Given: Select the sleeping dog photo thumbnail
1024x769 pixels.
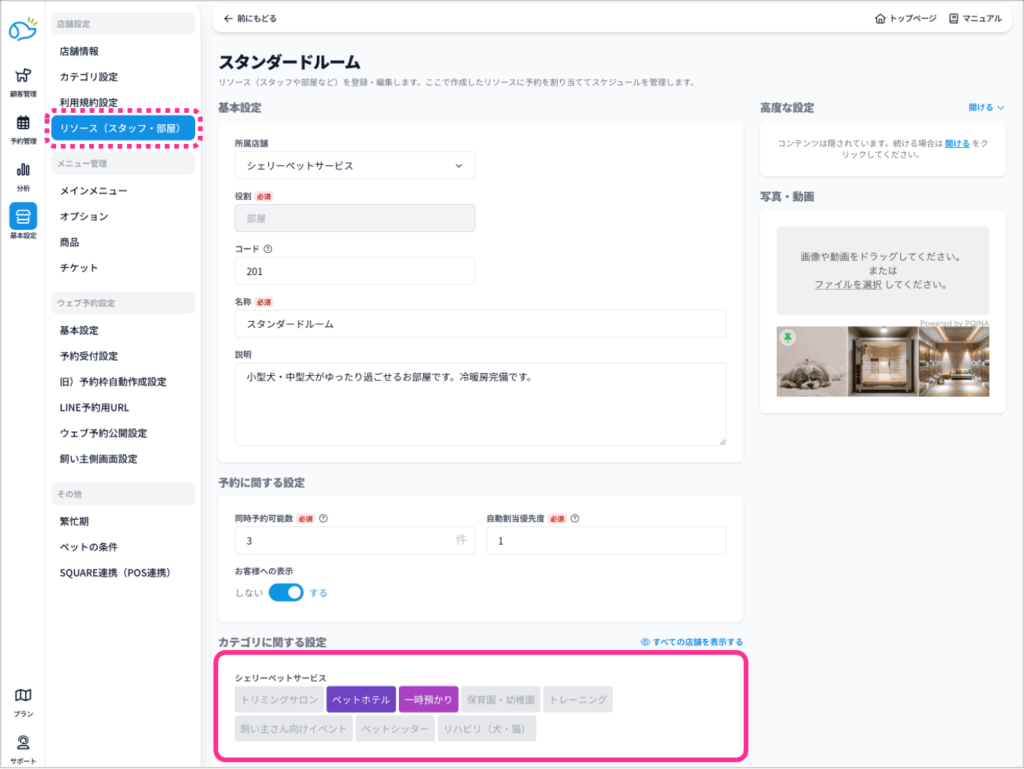Looking at the screenshot, I should pyautogui.click(x=811, y=361).
